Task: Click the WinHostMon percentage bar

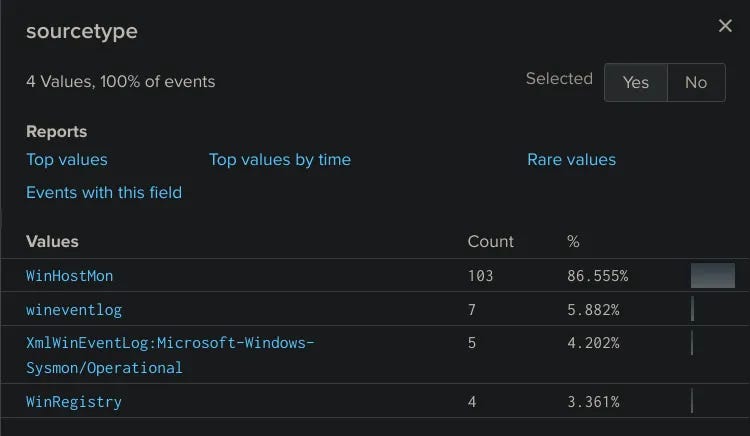Action: point(712,275)
